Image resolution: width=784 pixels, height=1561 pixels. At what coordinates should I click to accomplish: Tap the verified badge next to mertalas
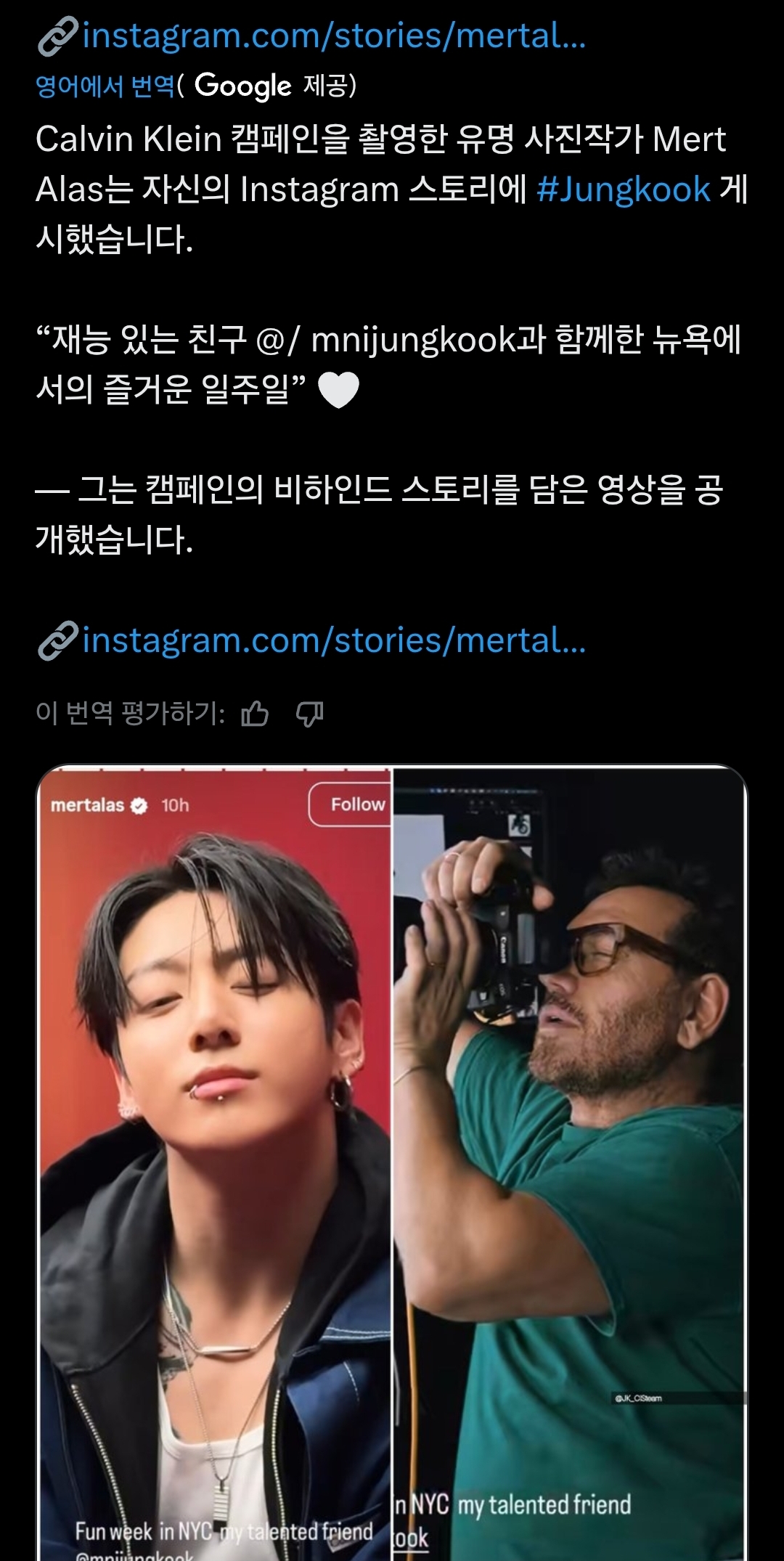click(139, 805)
